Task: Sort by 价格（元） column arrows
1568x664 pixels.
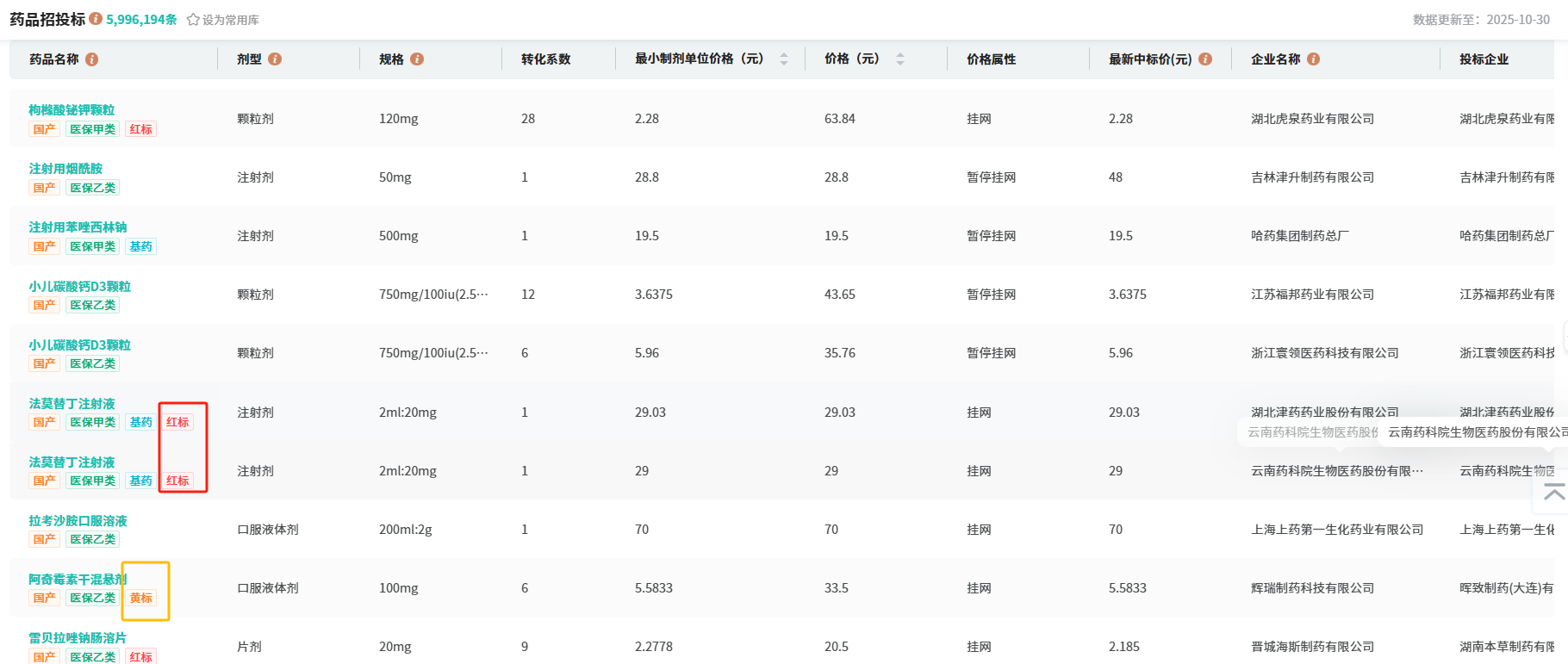Action: click(900, 59)
